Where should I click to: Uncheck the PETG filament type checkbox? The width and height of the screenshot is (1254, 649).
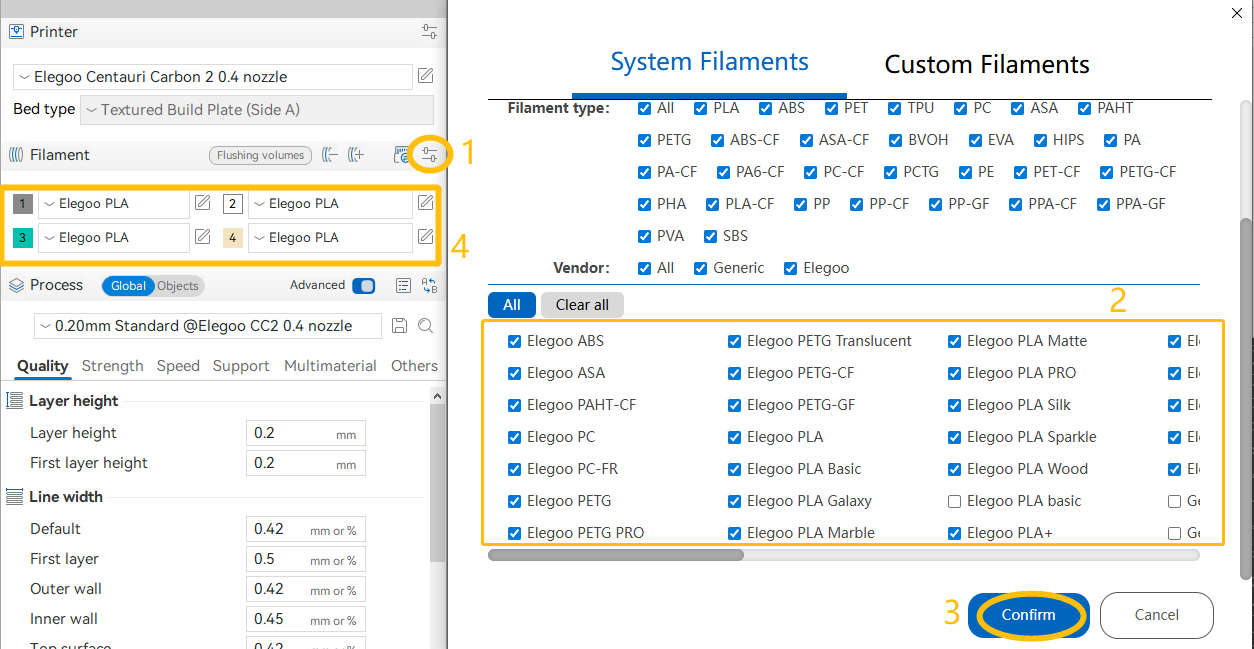[645, 140]
